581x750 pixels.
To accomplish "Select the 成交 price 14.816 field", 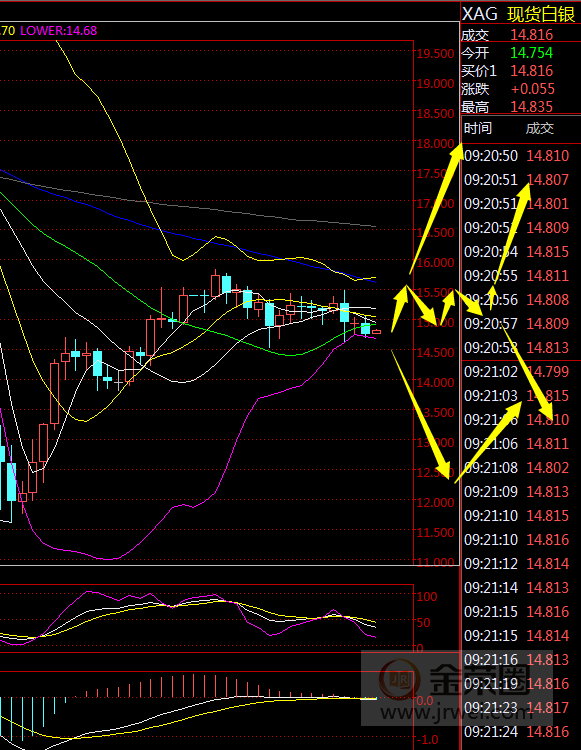I will pyautogui.click(x=531, y=35).
